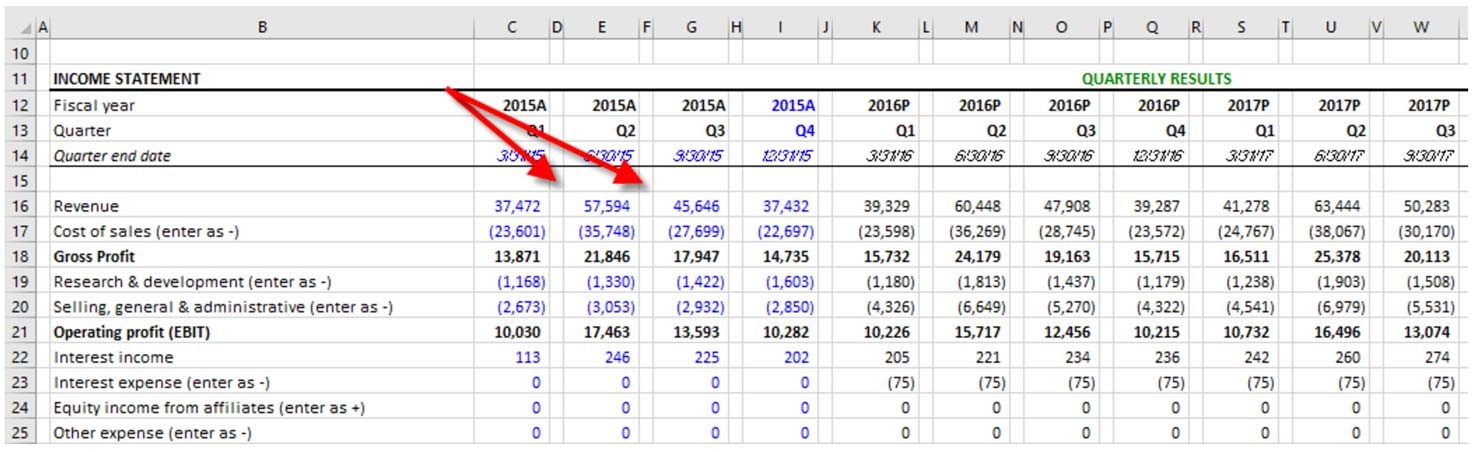
Task: Click the 3/31/16 quarter end date
Action: coord(888,155)
